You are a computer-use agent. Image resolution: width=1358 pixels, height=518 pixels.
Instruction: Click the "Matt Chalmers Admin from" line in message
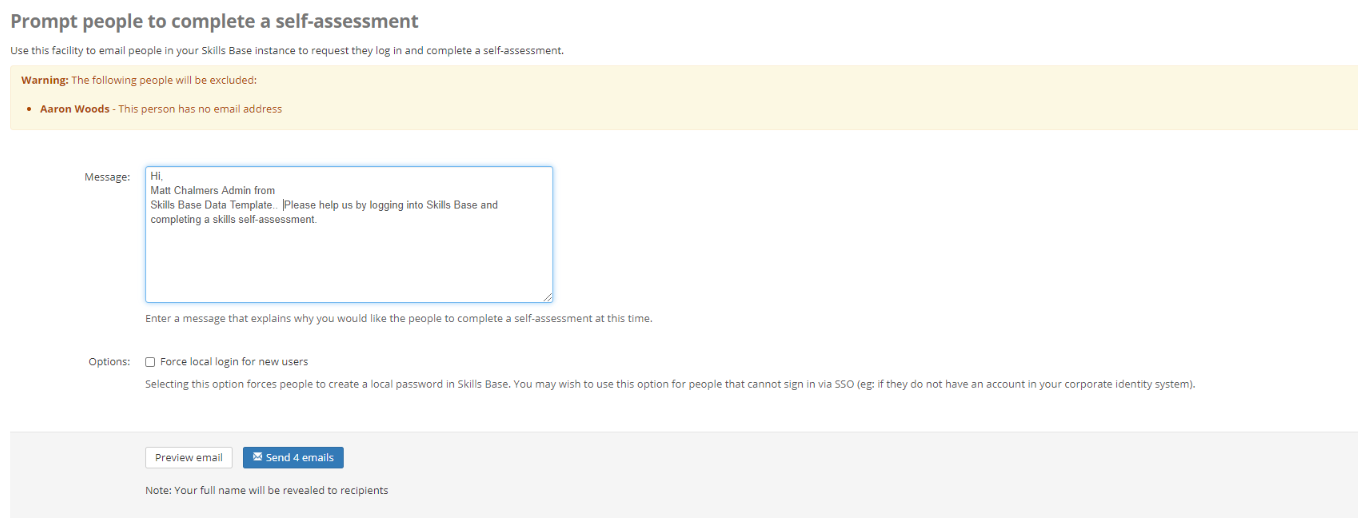tap(212, 190)
